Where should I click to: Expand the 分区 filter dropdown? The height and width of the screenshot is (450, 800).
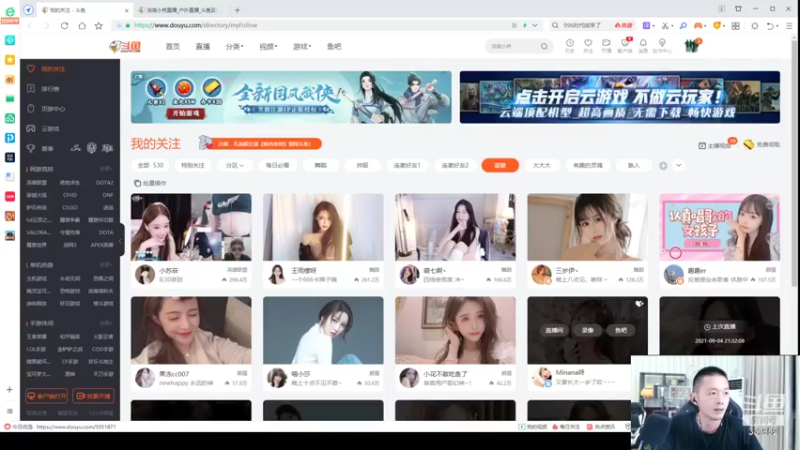[x=235, y=165]
